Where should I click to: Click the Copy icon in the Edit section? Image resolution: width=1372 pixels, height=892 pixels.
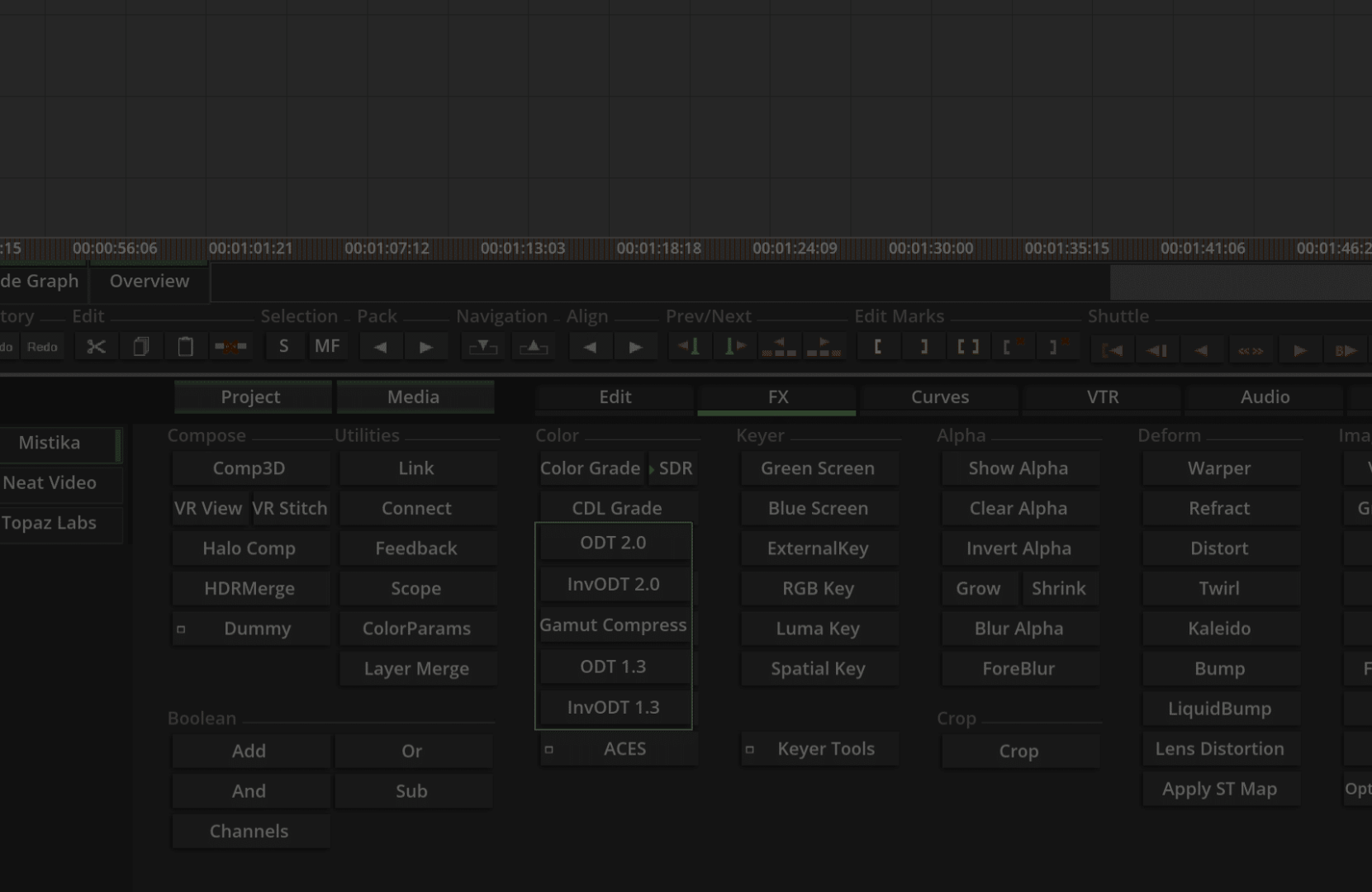[141, 346]
